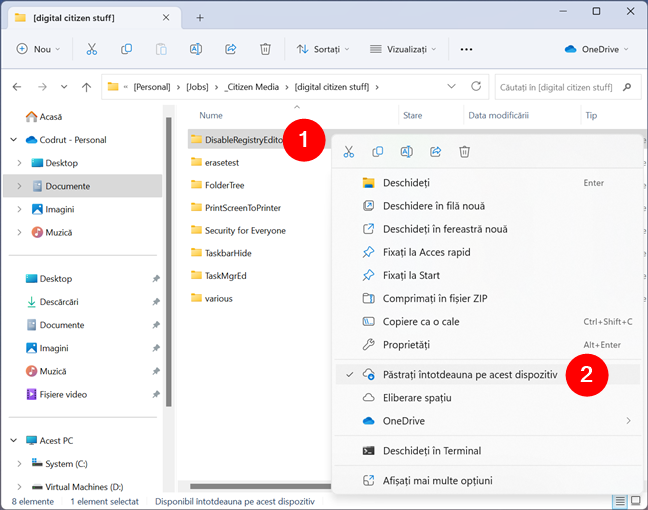648x510 pixels.
Task: Choose Deschideți în Terminal
Action: (488, 450)
